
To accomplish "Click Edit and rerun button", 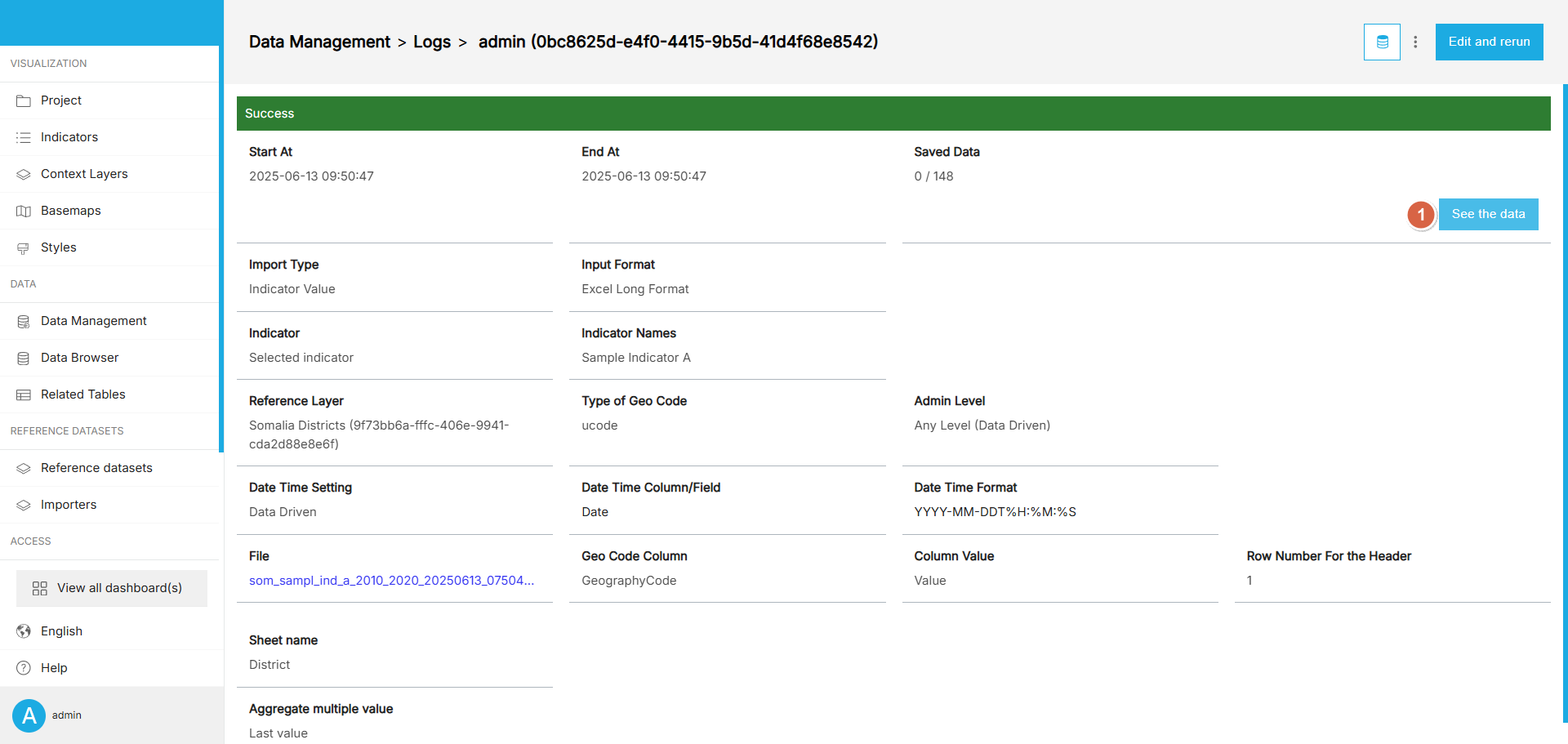I will [1490, 42].
